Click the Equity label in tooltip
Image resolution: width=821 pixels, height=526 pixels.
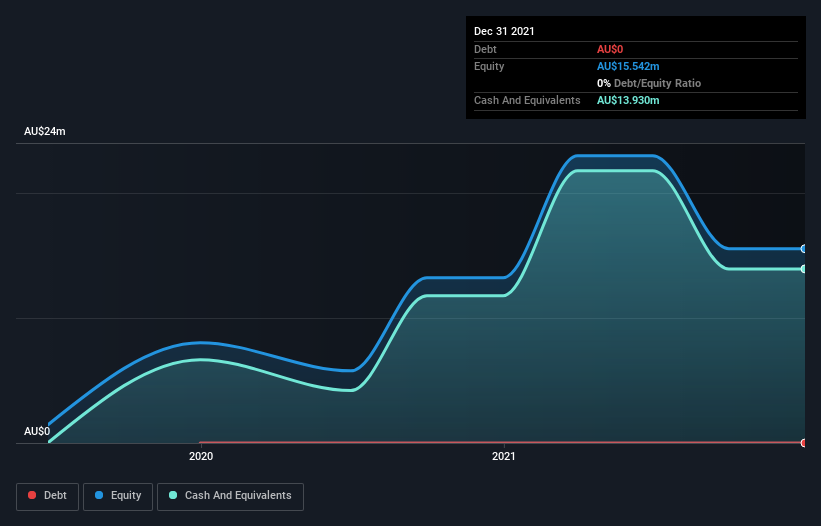489,66
